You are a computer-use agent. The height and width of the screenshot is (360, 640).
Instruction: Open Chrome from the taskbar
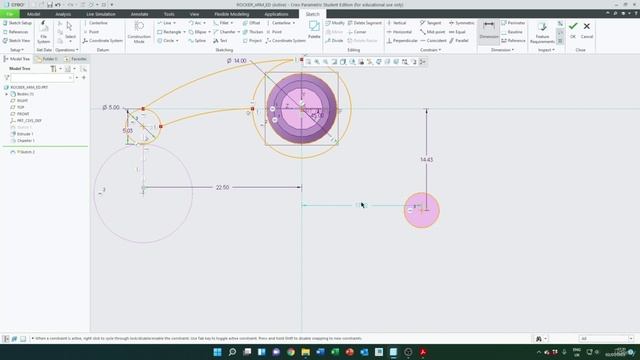click(x=291, y=352)
